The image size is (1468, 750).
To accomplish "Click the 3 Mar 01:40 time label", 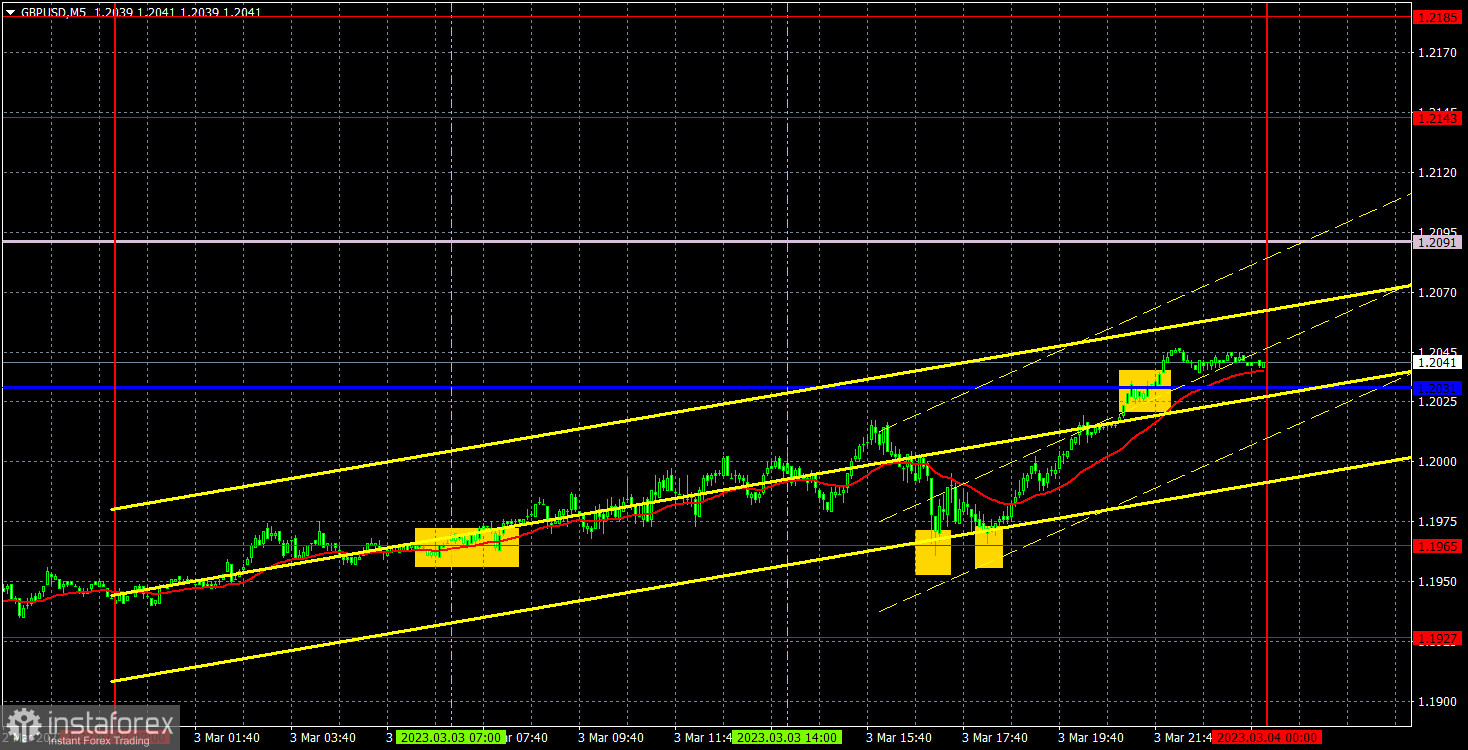I will click(227, 737).
